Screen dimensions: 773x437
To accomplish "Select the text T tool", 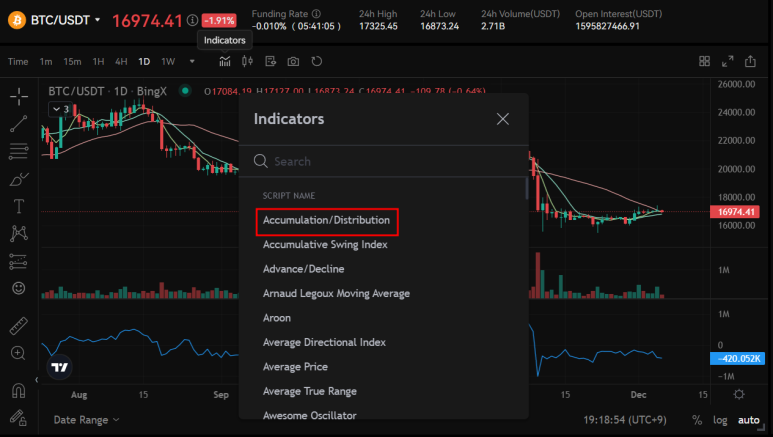I will click(19, 206).
